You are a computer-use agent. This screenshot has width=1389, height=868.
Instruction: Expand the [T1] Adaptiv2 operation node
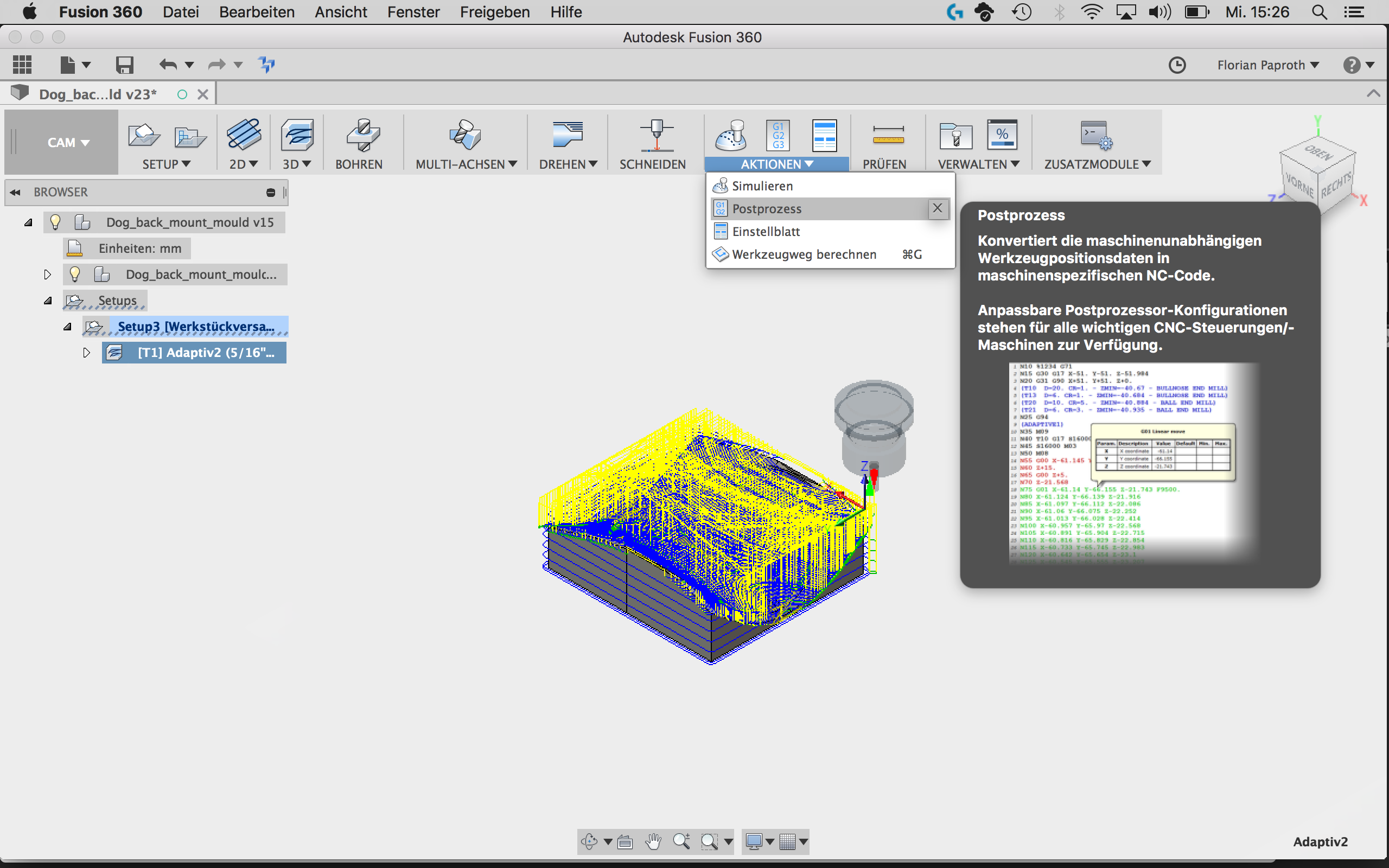pyautogui.click(x=87, y=353)
